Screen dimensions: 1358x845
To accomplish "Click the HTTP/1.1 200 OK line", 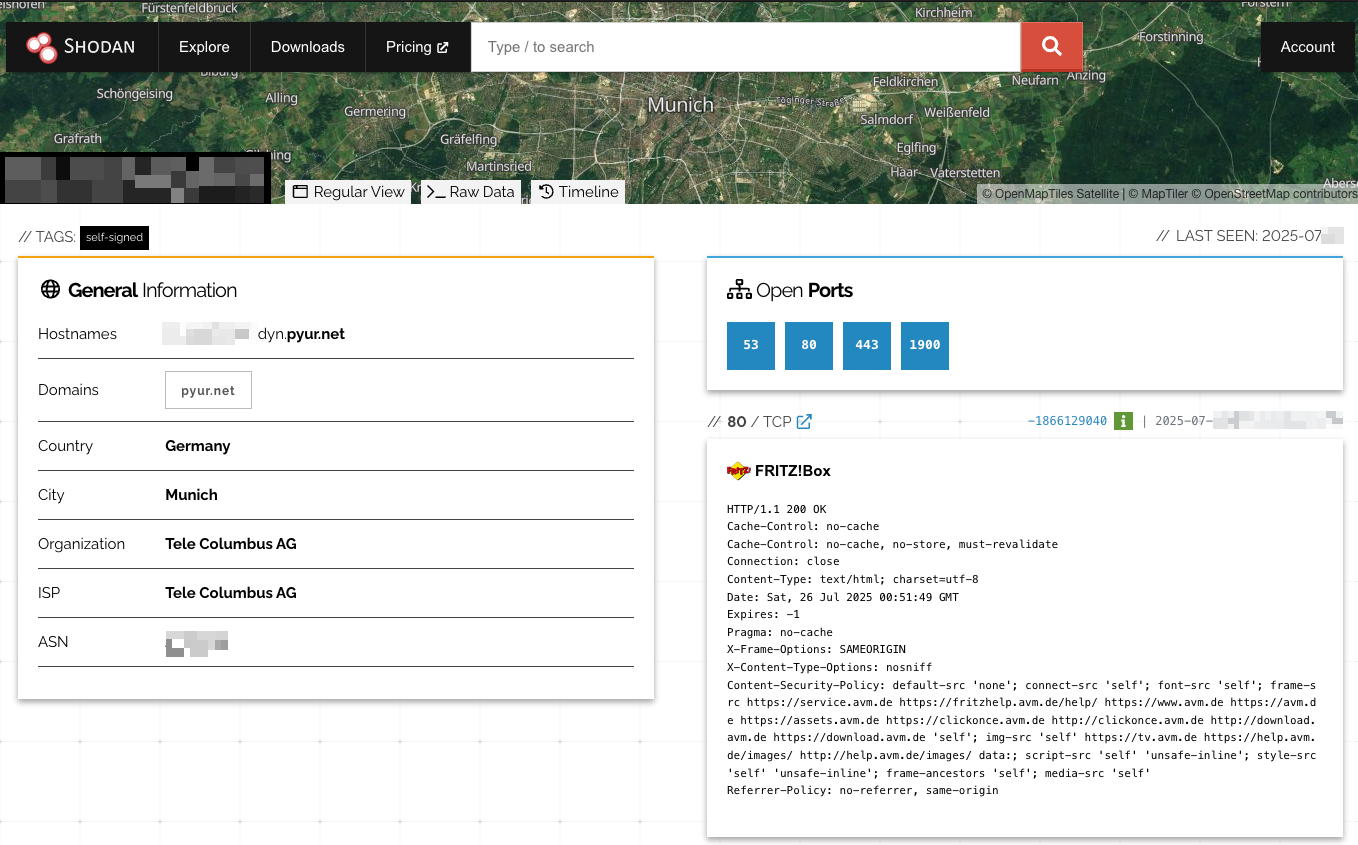I will pyautogui.click(x=777, y=509).
